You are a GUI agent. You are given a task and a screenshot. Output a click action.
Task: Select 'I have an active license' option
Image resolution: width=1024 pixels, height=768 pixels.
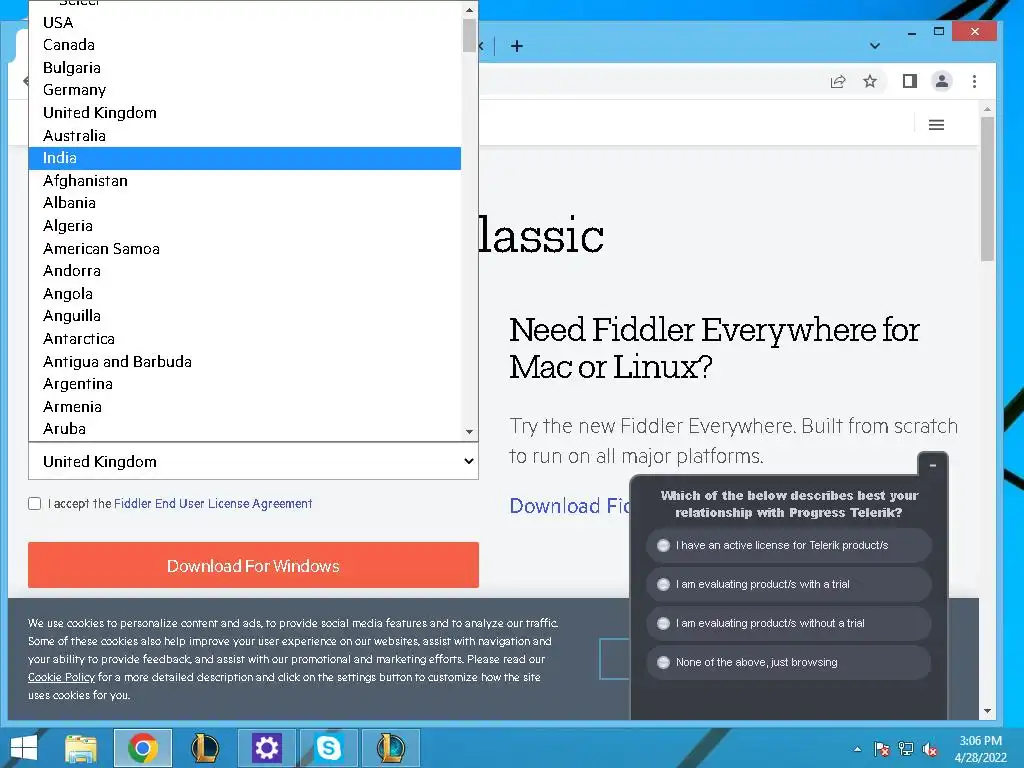point(788,545)
